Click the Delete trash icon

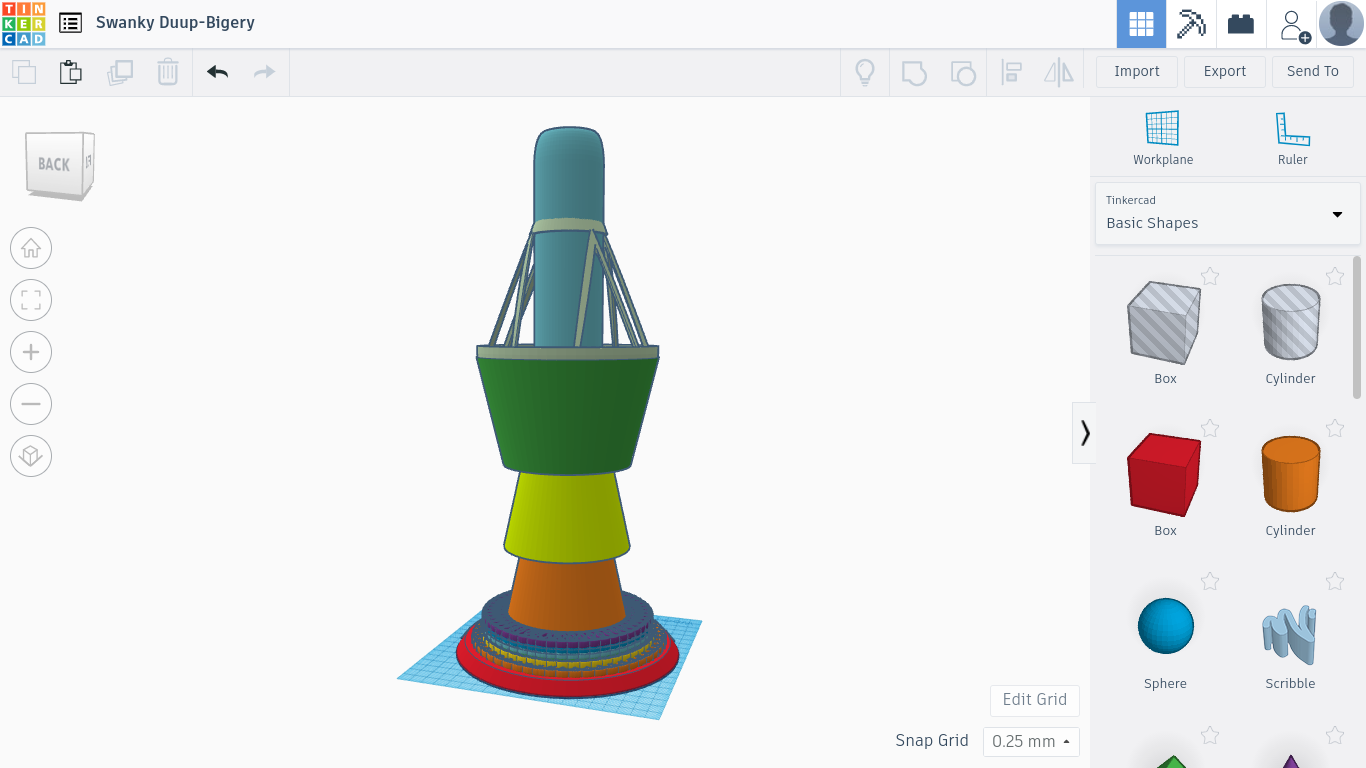(x=168, y=72)
